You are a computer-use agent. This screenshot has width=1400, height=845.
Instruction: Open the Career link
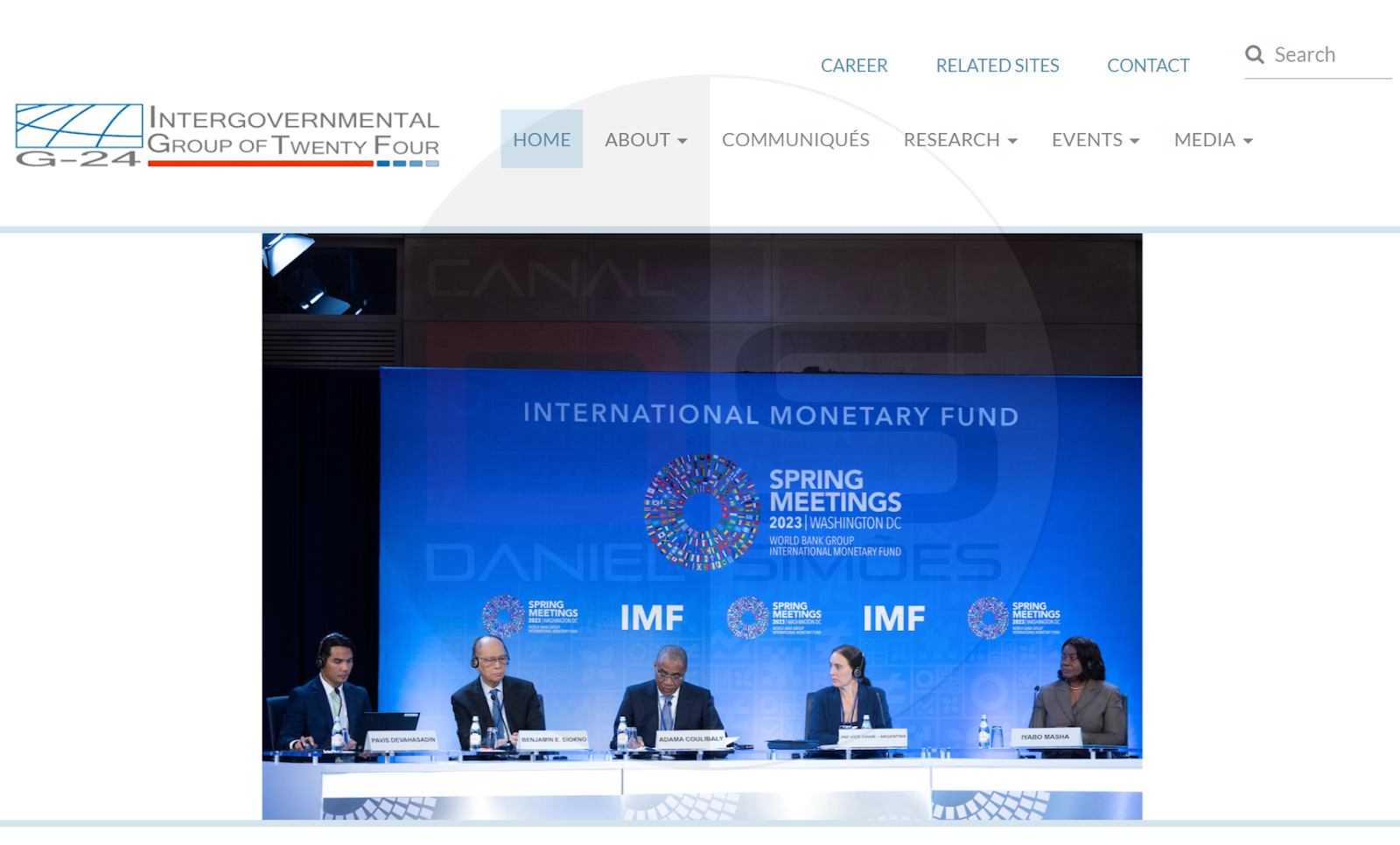coord(854,66)
